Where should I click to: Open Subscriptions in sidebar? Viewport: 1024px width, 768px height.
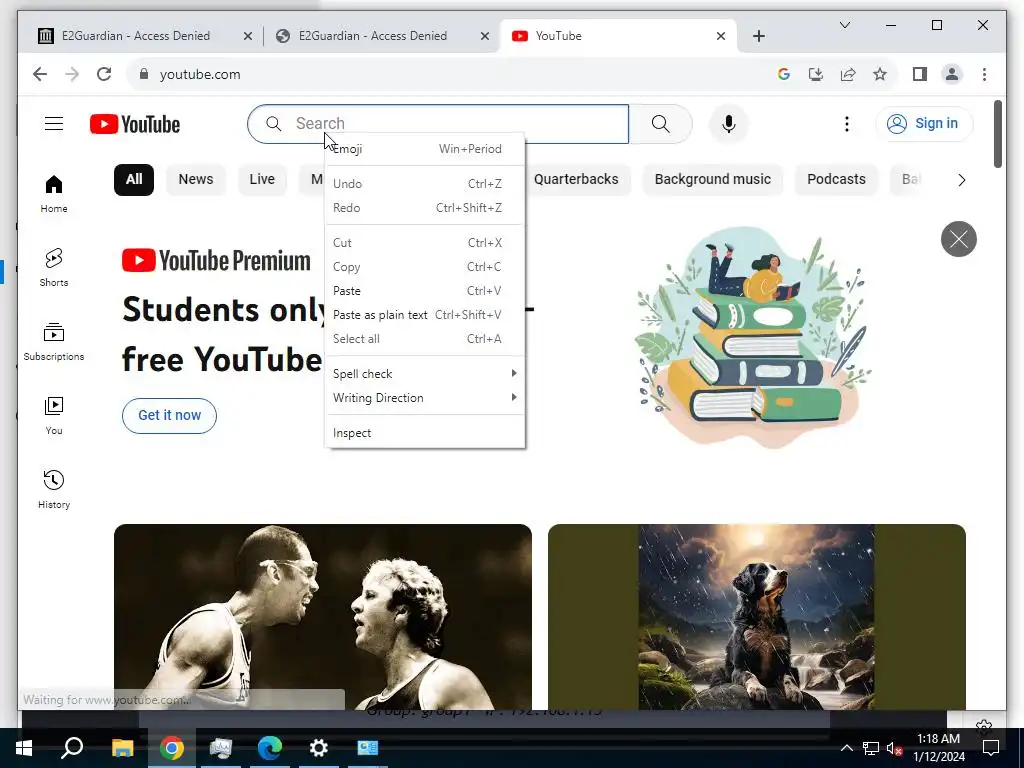54,342
